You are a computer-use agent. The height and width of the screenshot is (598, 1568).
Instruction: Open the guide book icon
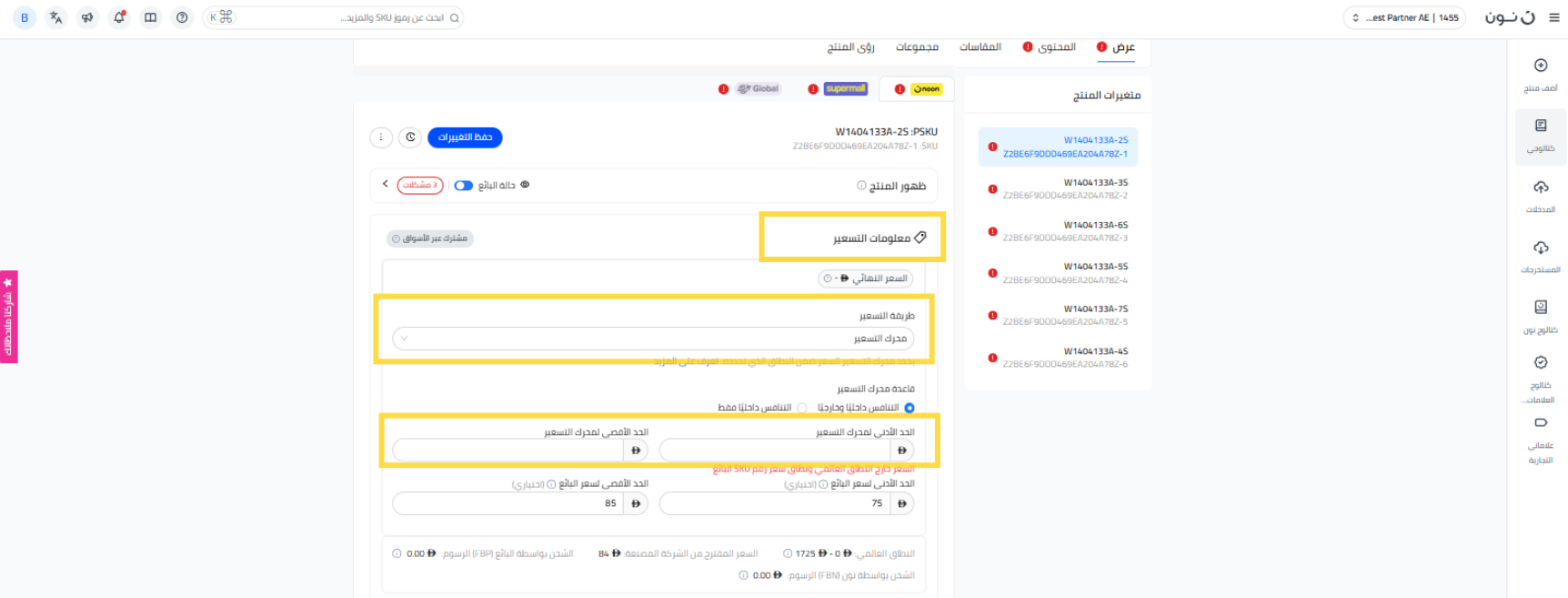151,17
